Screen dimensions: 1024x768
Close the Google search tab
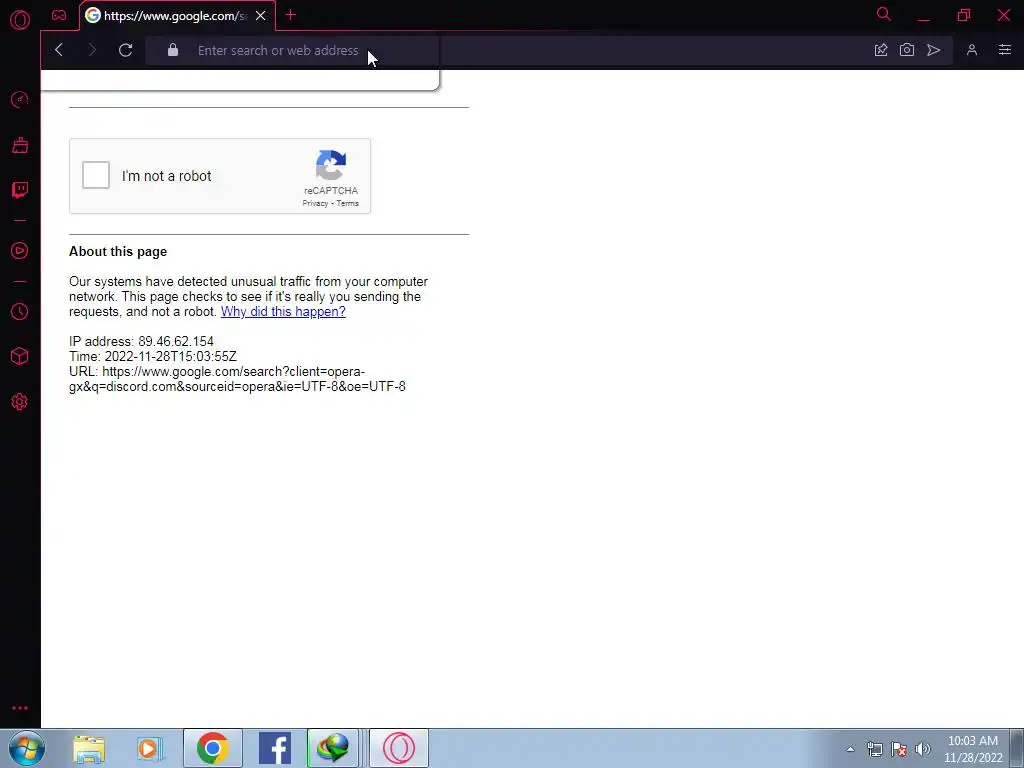click(x=261, y=16)
